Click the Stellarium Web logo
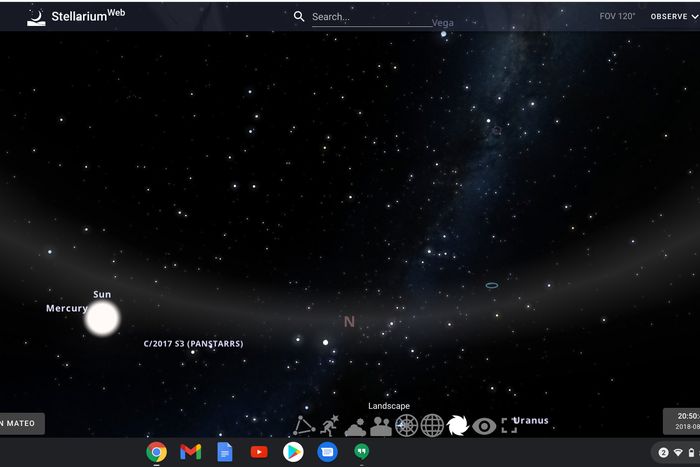This screenshot has width=700, height=467. (76, 17)
